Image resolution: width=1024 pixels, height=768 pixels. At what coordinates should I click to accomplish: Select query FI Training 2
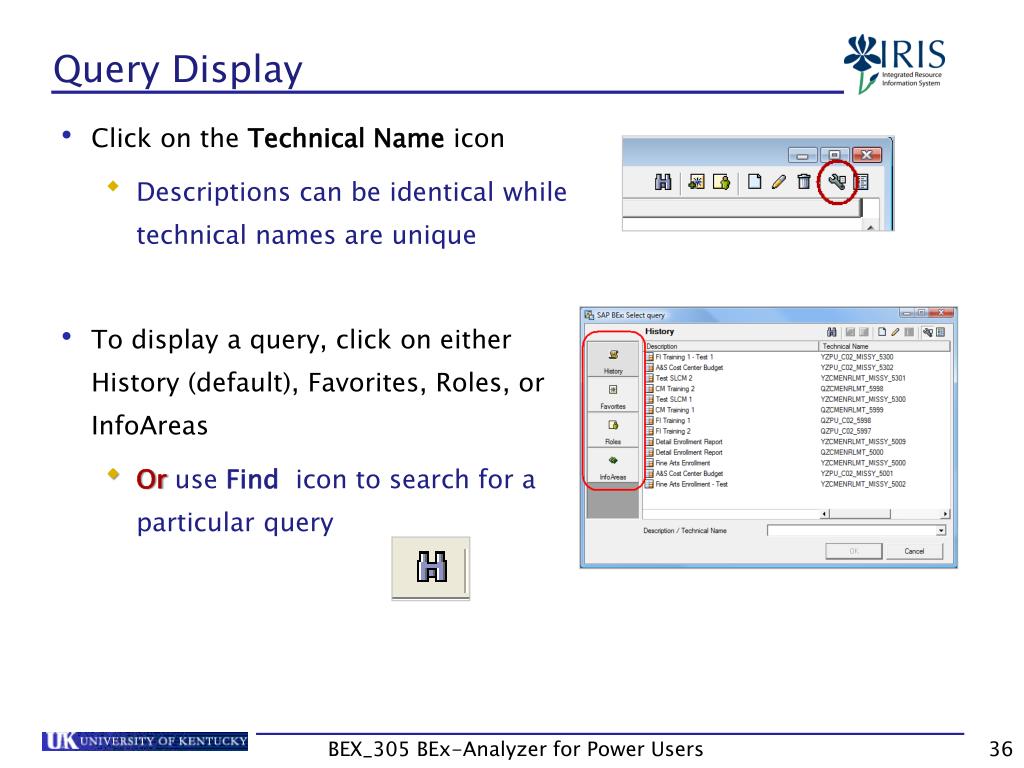point(673,431)
